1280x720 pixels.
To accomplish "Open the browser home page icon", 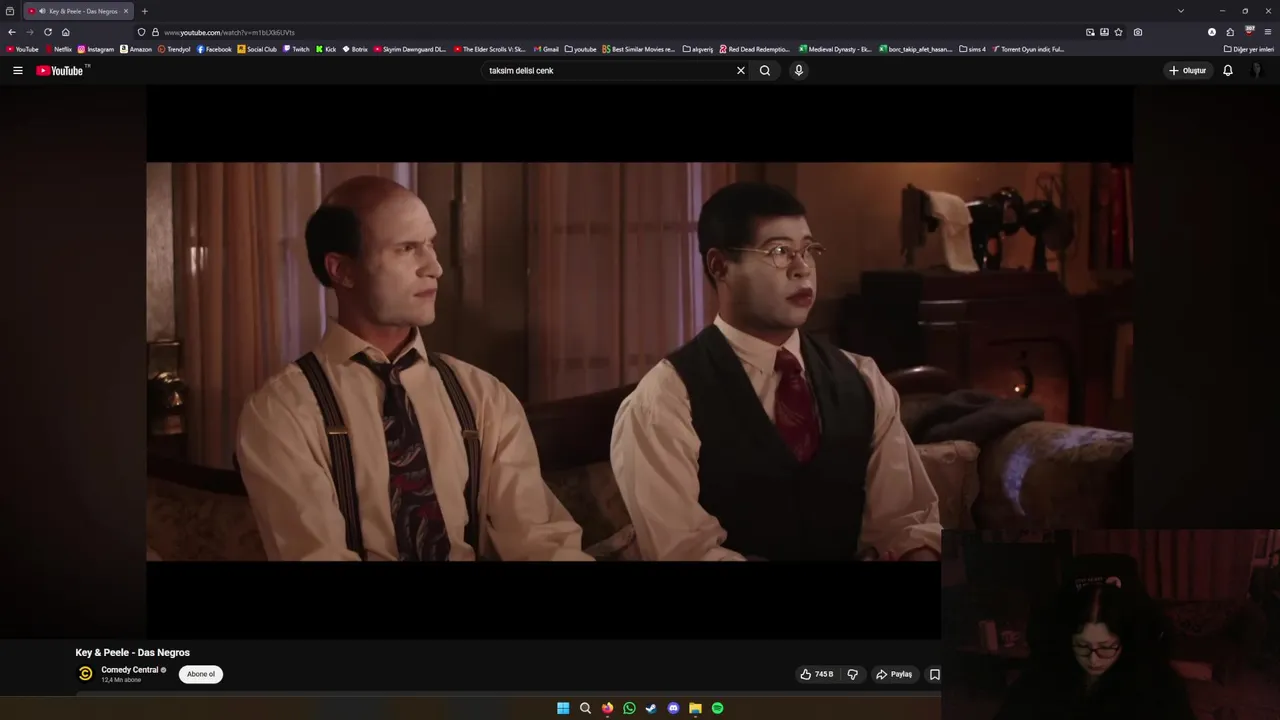I will coord(66,32).
